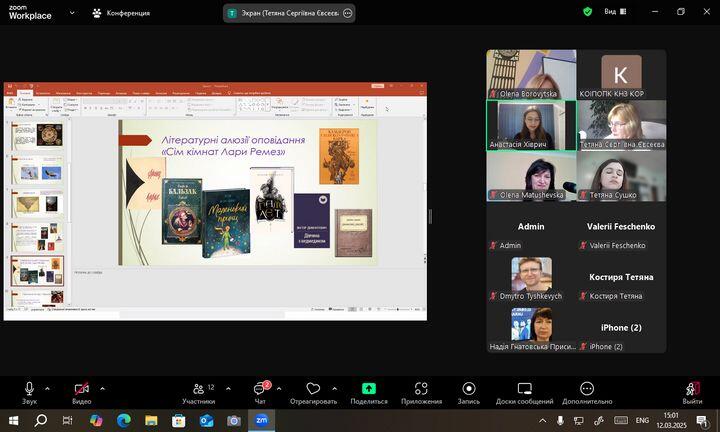Open Camera app from taskbar
This screenshot has height=432, width=720.
click(x=234, y=420)
